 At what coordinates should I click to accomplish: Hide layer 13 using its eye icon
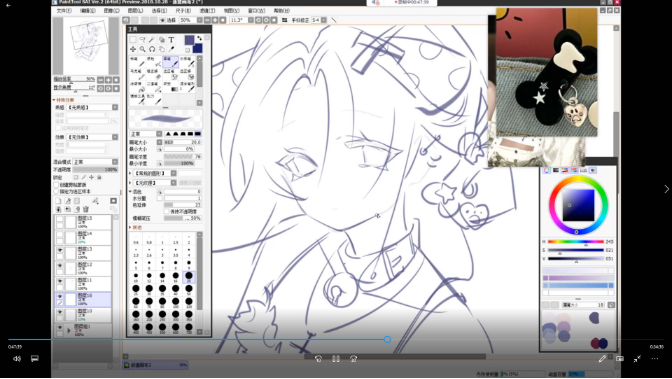[60, 250]
